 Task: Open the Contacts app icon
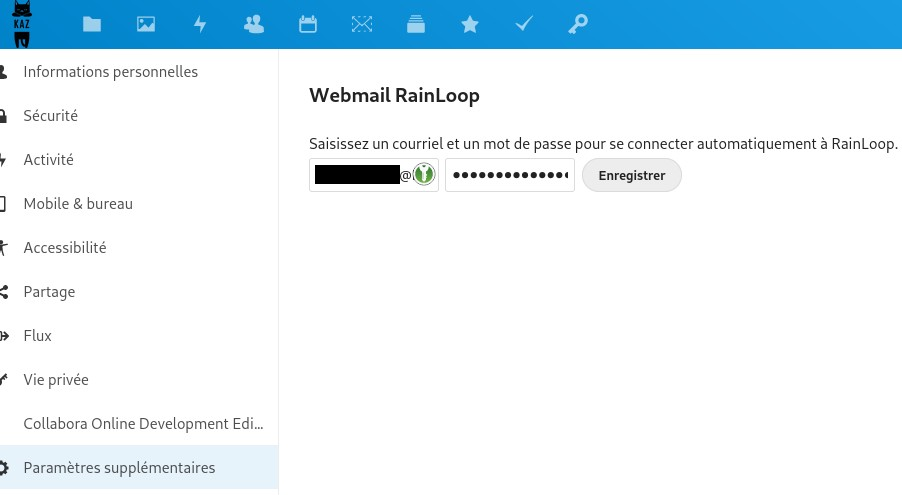coord(254,25)
